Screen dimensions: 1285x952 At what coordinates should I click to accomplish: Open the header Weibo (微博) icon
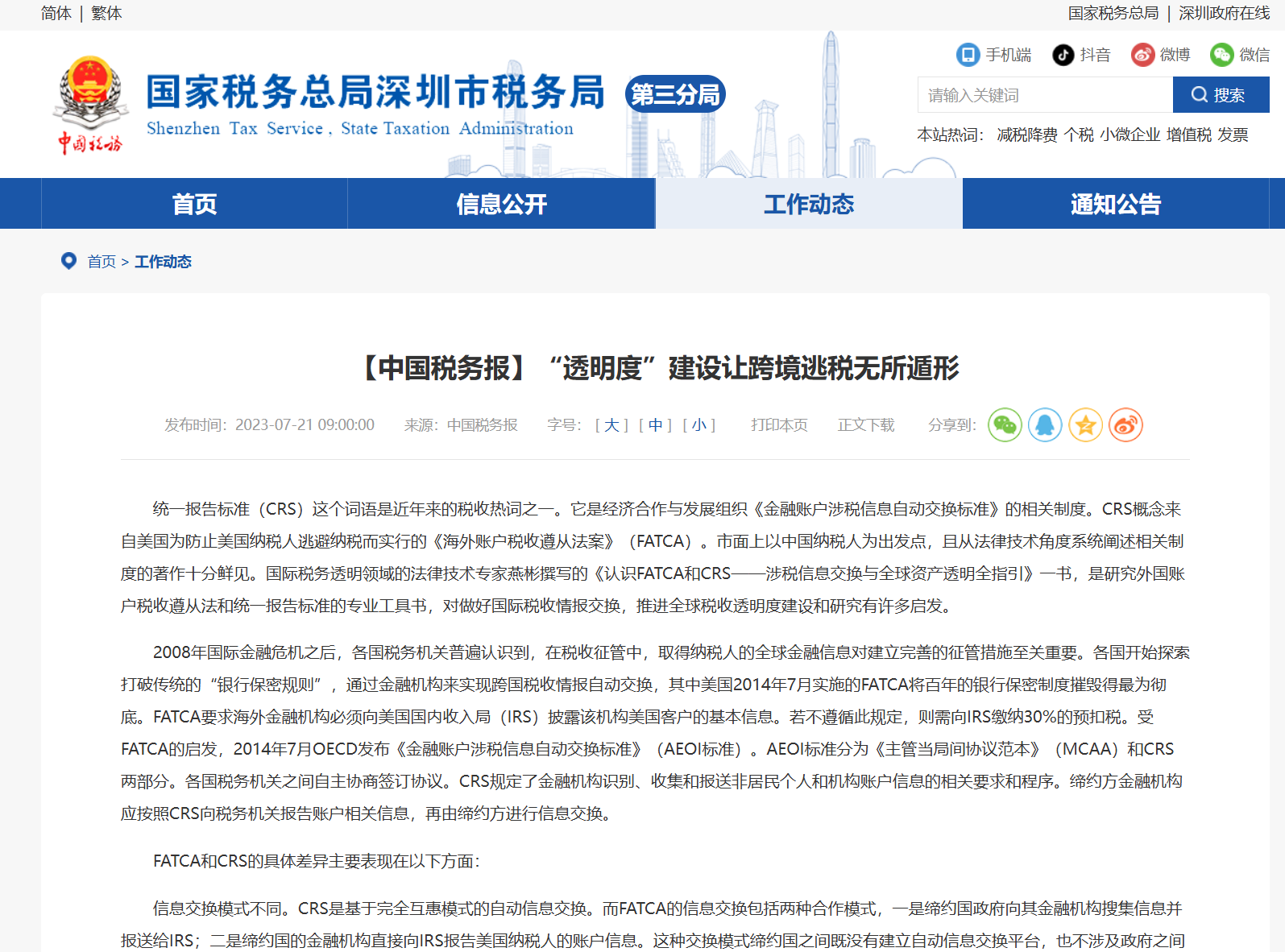click(x=1142, y=55)
